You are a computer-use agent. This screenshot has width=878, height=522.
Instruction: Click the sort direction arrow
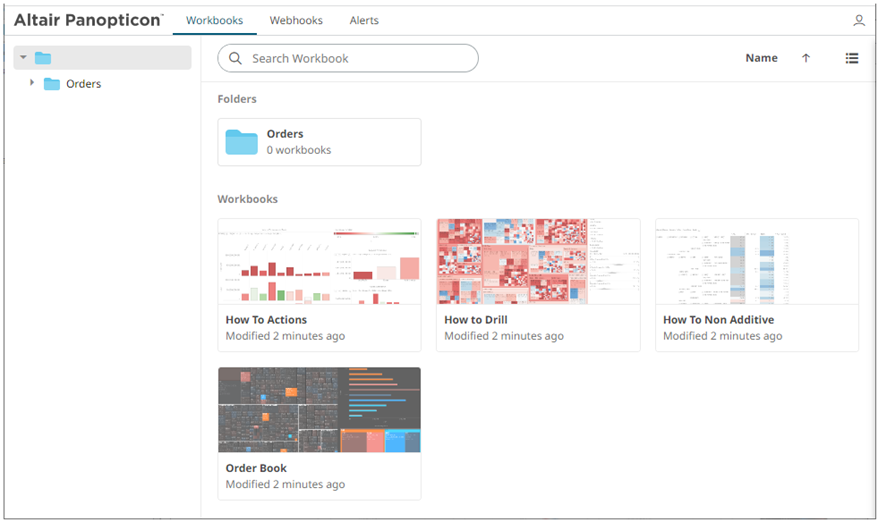pyautogui.click(x=806, y=58)
